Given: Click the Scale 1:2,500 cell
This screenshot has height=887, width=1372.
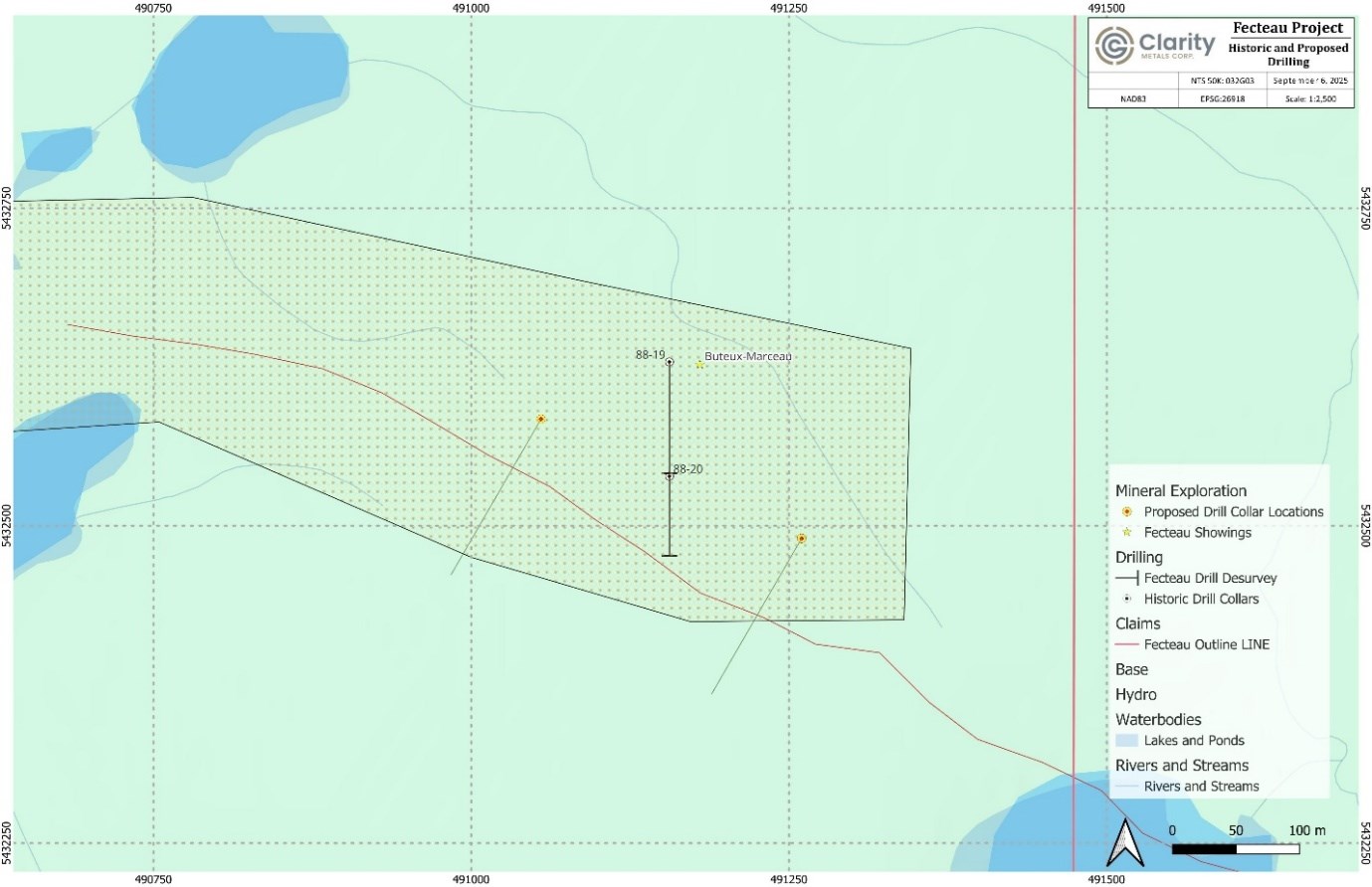Looking at the screenshot, I should point(1309,98).
